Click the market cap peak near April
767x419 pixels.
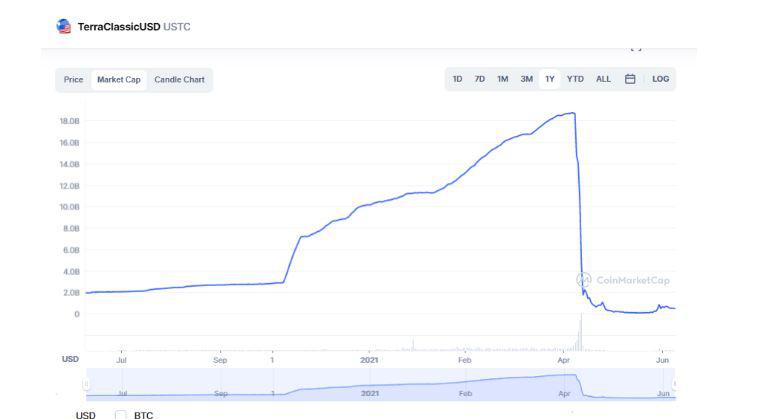coord(572,113)
